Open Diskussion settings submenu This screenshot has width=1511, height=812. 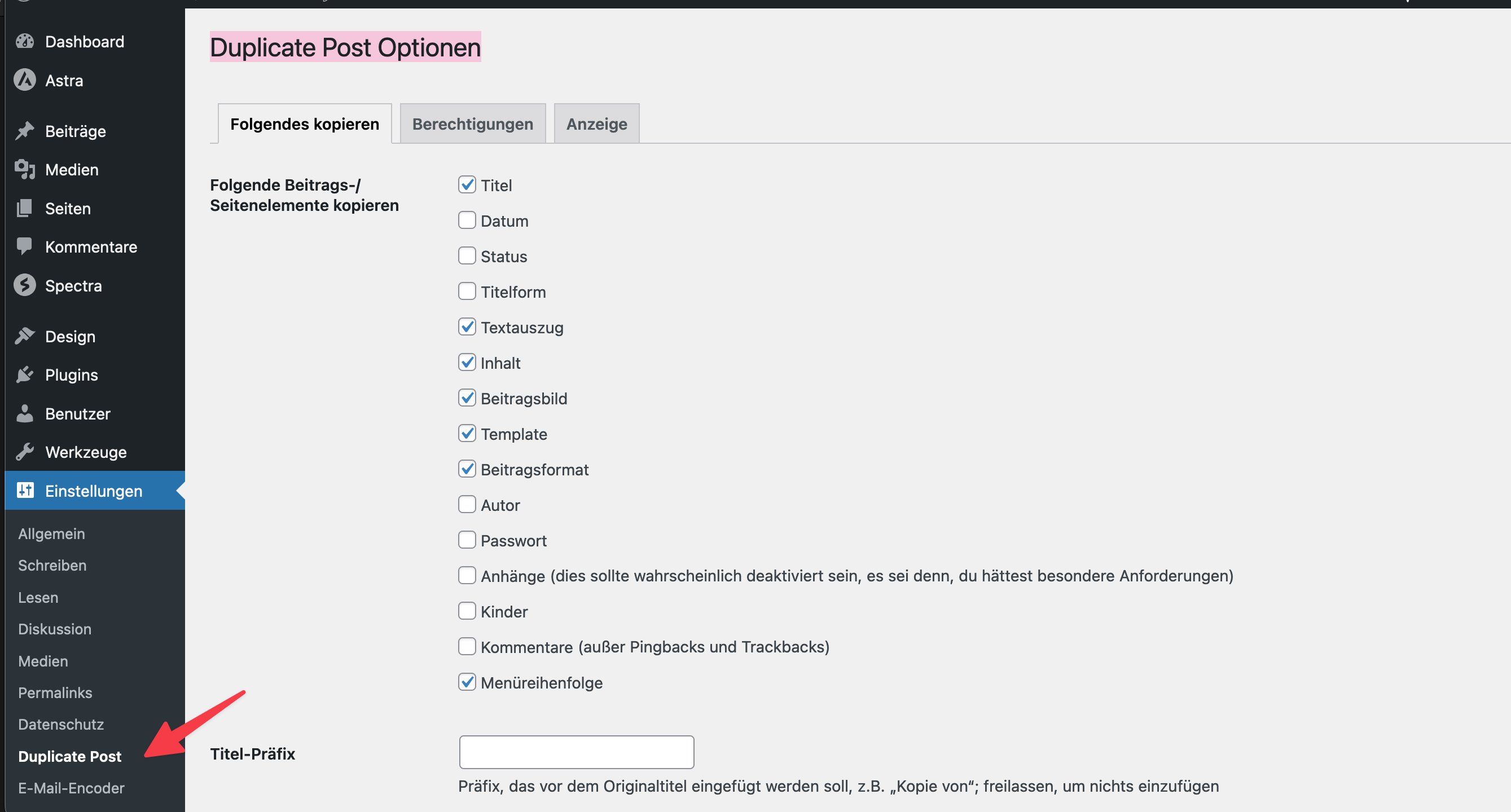pos(55,629)
